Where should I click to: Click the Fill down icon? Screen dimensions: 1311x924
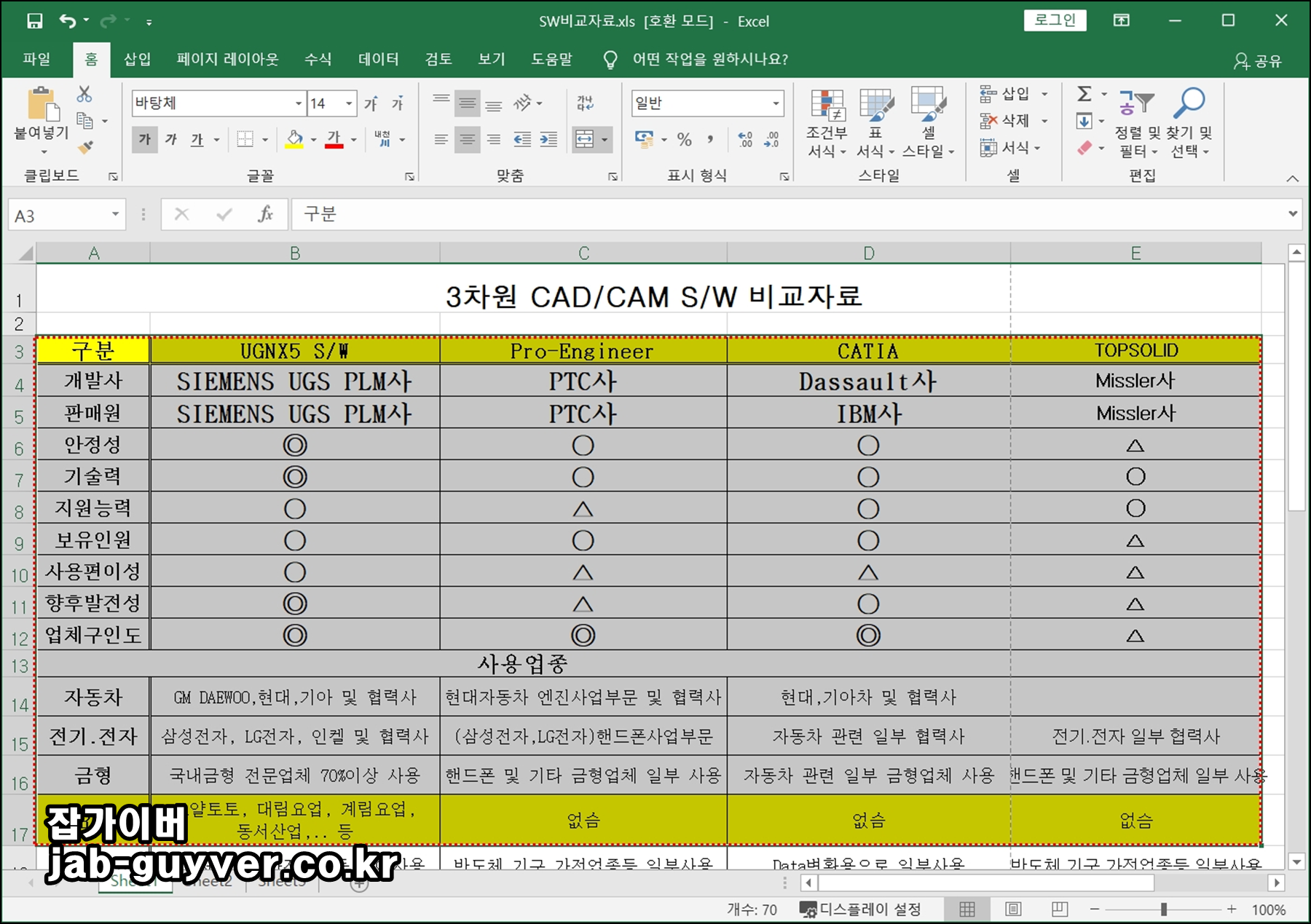pyautogui.click(x=1084, y=121)
